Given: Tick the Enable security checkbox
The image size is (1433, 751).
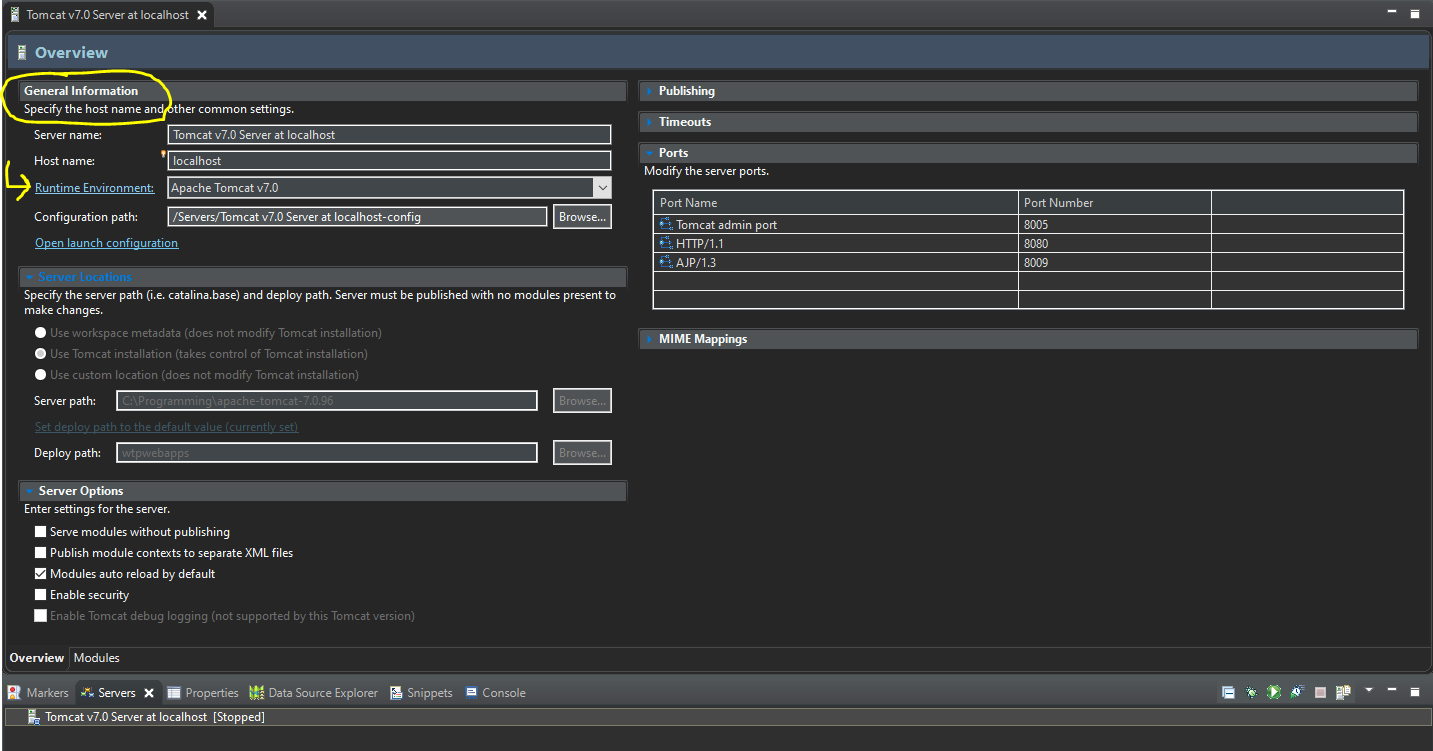Looking at the screenshot, I should pos(41,595).
